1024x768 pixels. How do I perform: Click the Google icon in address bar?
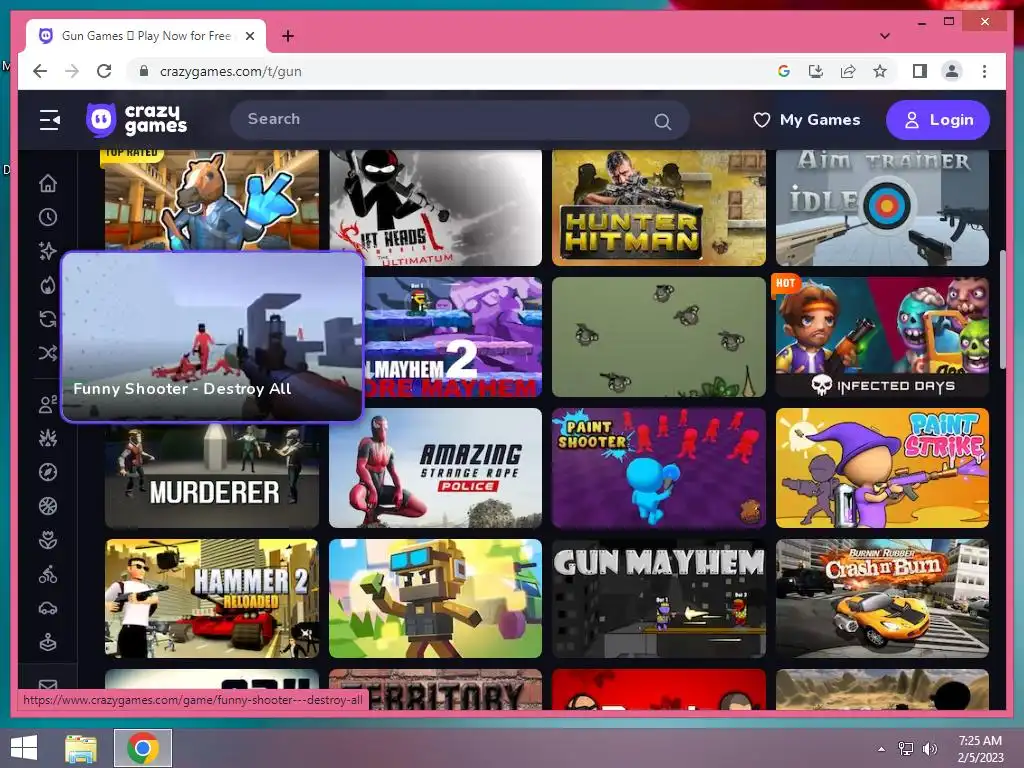(x=784, y=71)
